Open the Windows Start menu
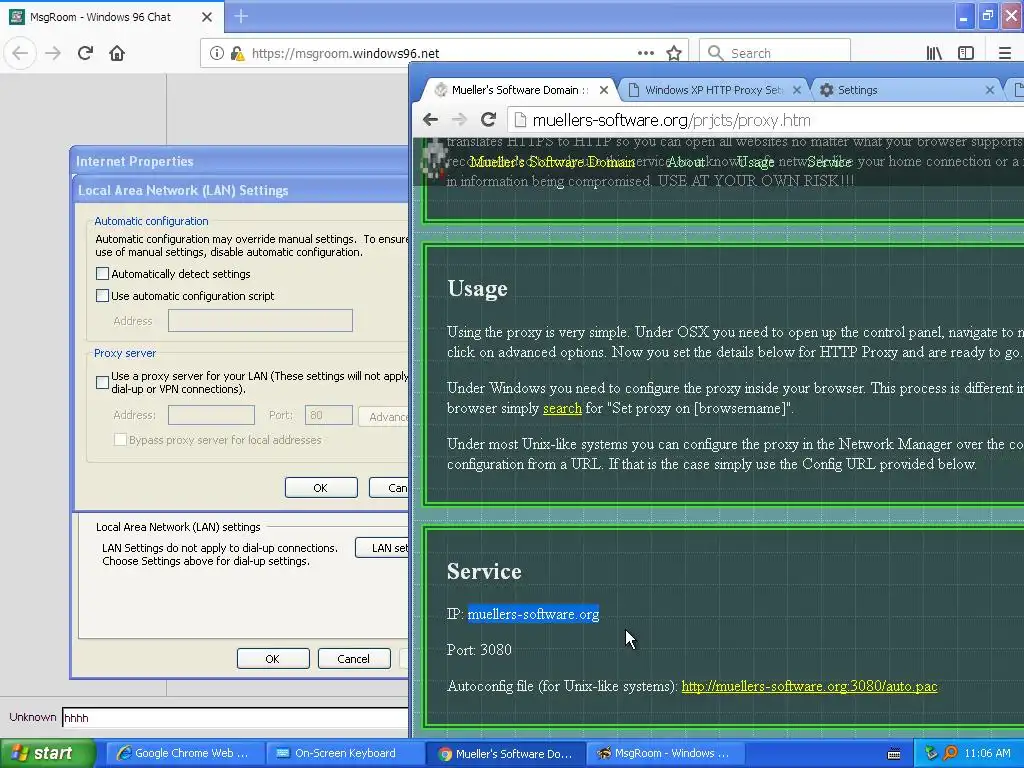 (47, 754)
